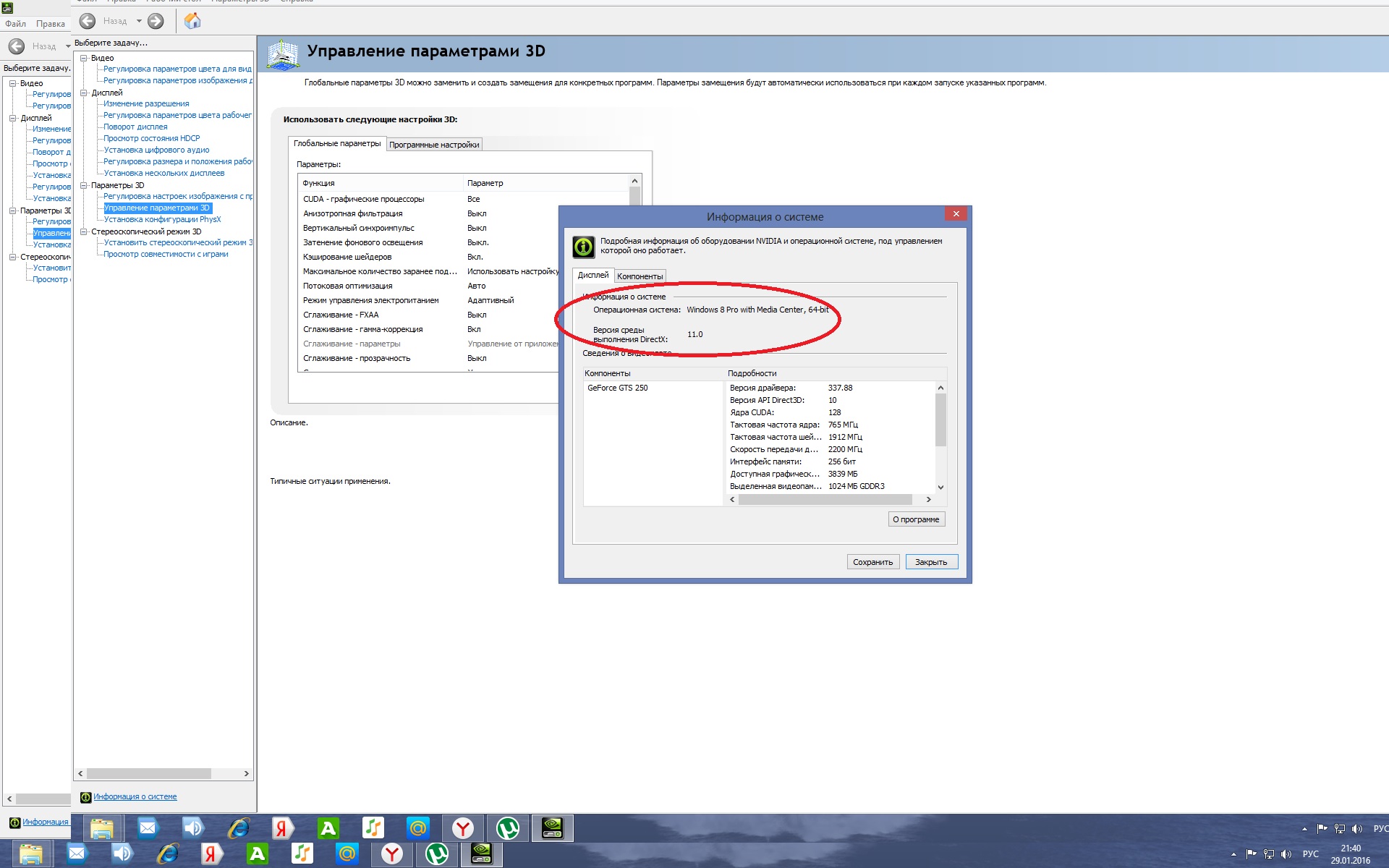Select the Установка конфигурации PhysX tree item
The image size is (1389, 868).
pos(162,220)
